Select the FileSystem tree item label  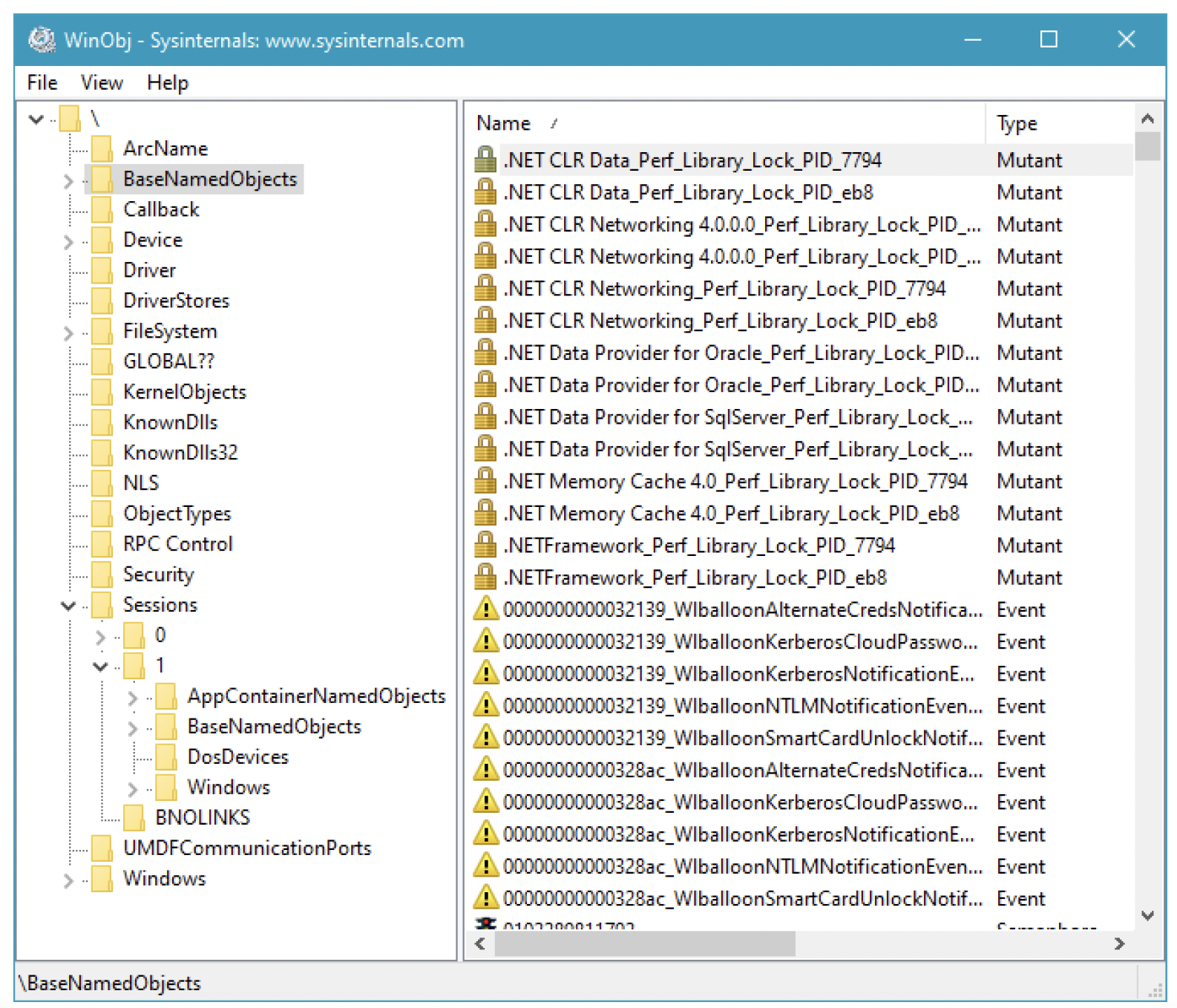(170, 331)
